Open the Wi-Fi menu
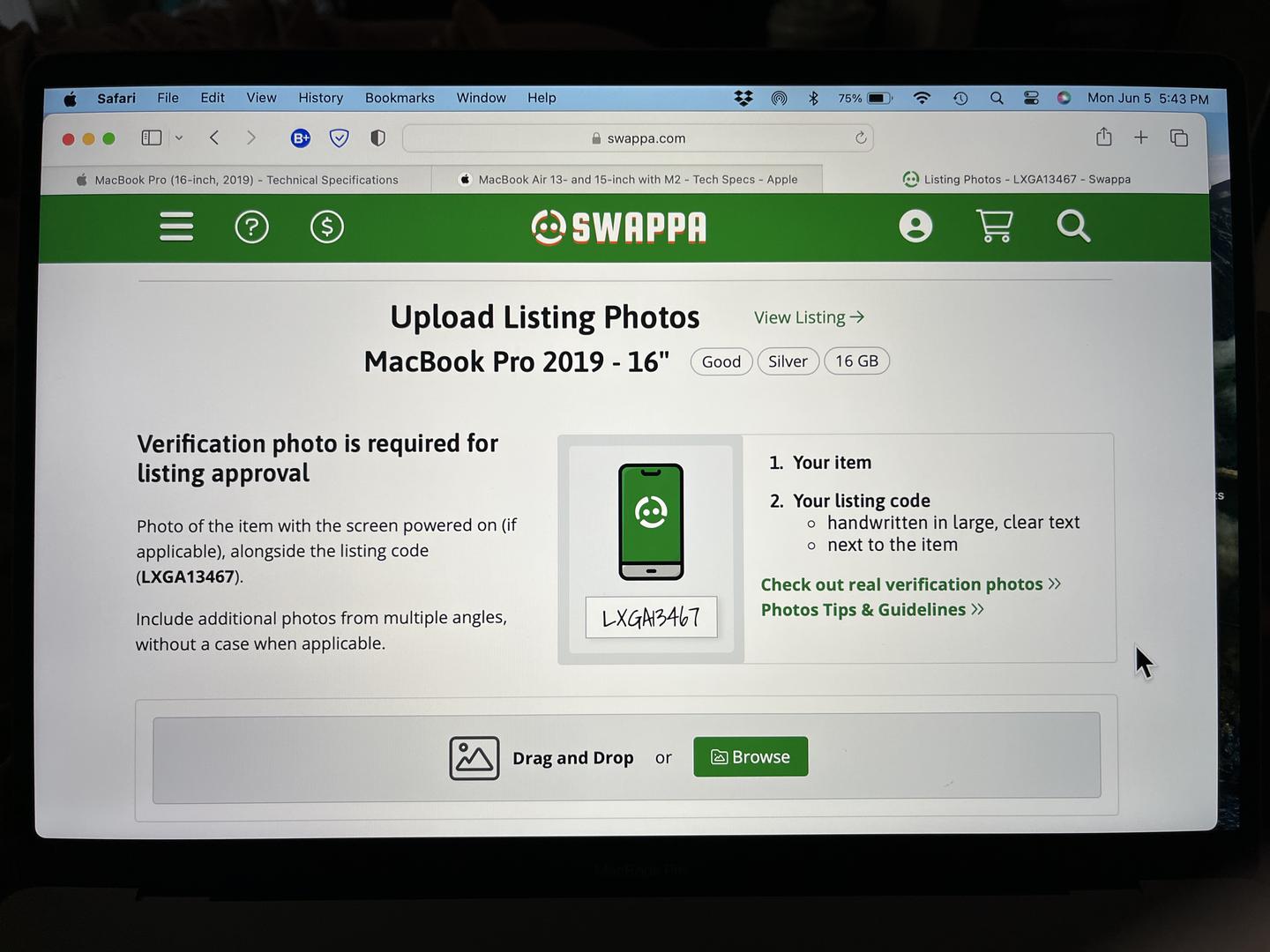 [x=922, y=99]
